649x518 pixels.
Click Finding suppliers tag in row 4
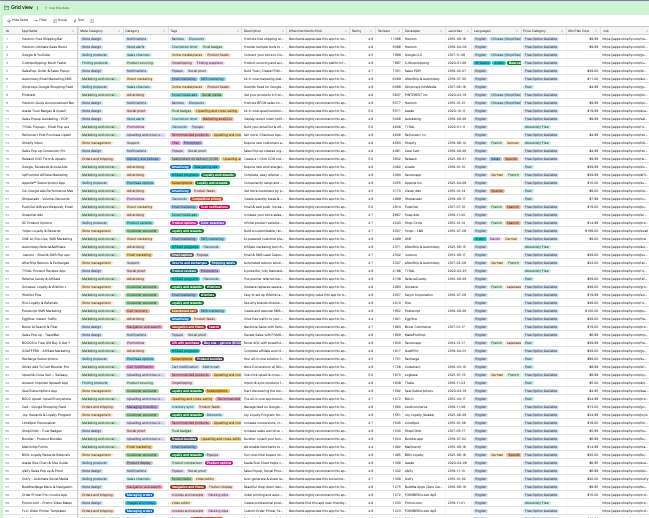(210, 63)
